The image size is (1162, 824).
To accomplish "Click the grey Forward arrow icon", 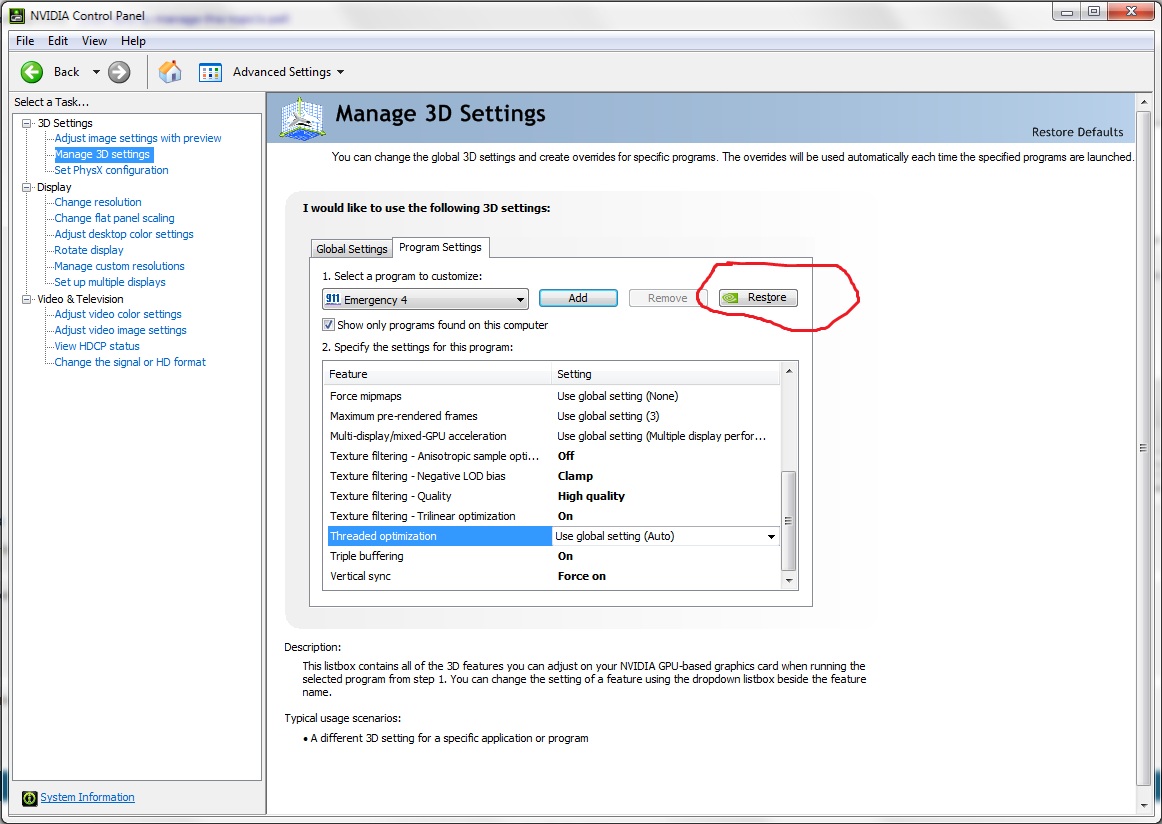I will tap(119, 72).
